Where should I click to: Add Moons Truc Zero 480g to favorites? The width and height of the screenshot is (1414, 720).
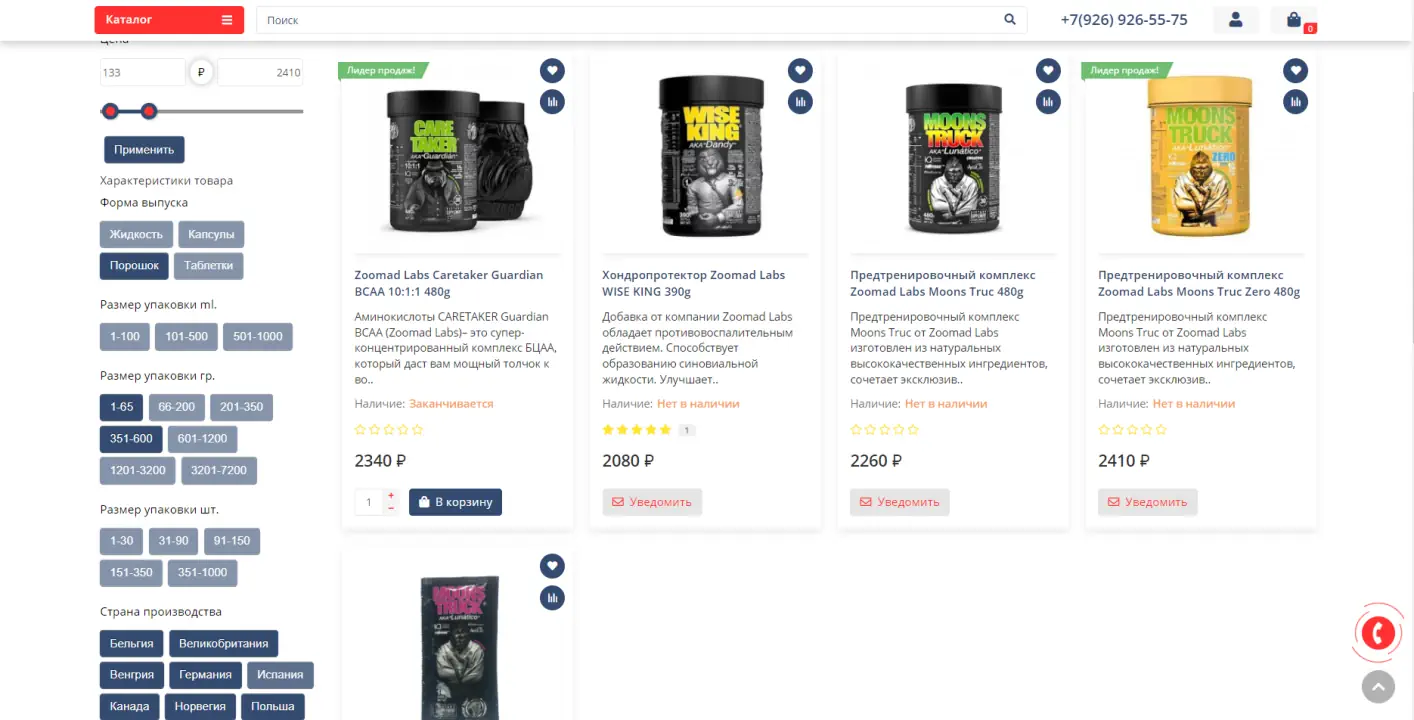(1296, 70)
